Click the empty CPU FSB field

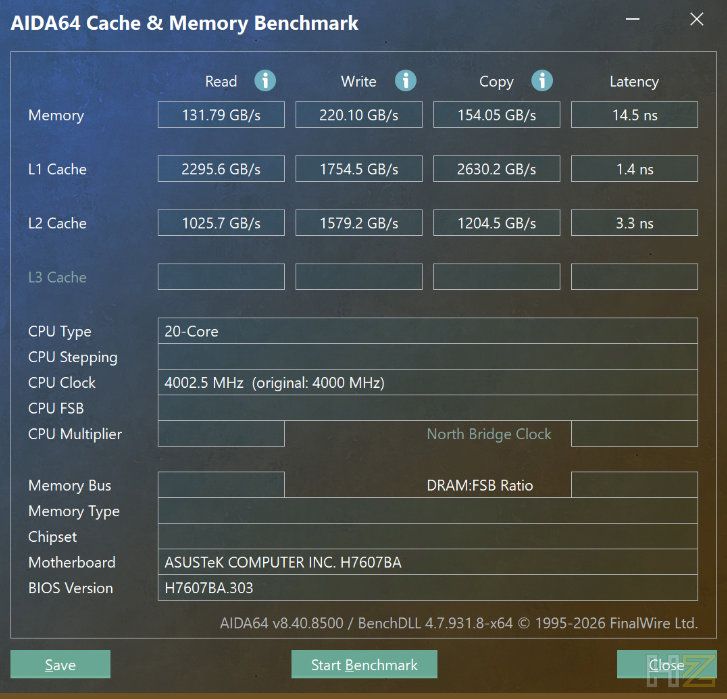(x=427, y=408)
